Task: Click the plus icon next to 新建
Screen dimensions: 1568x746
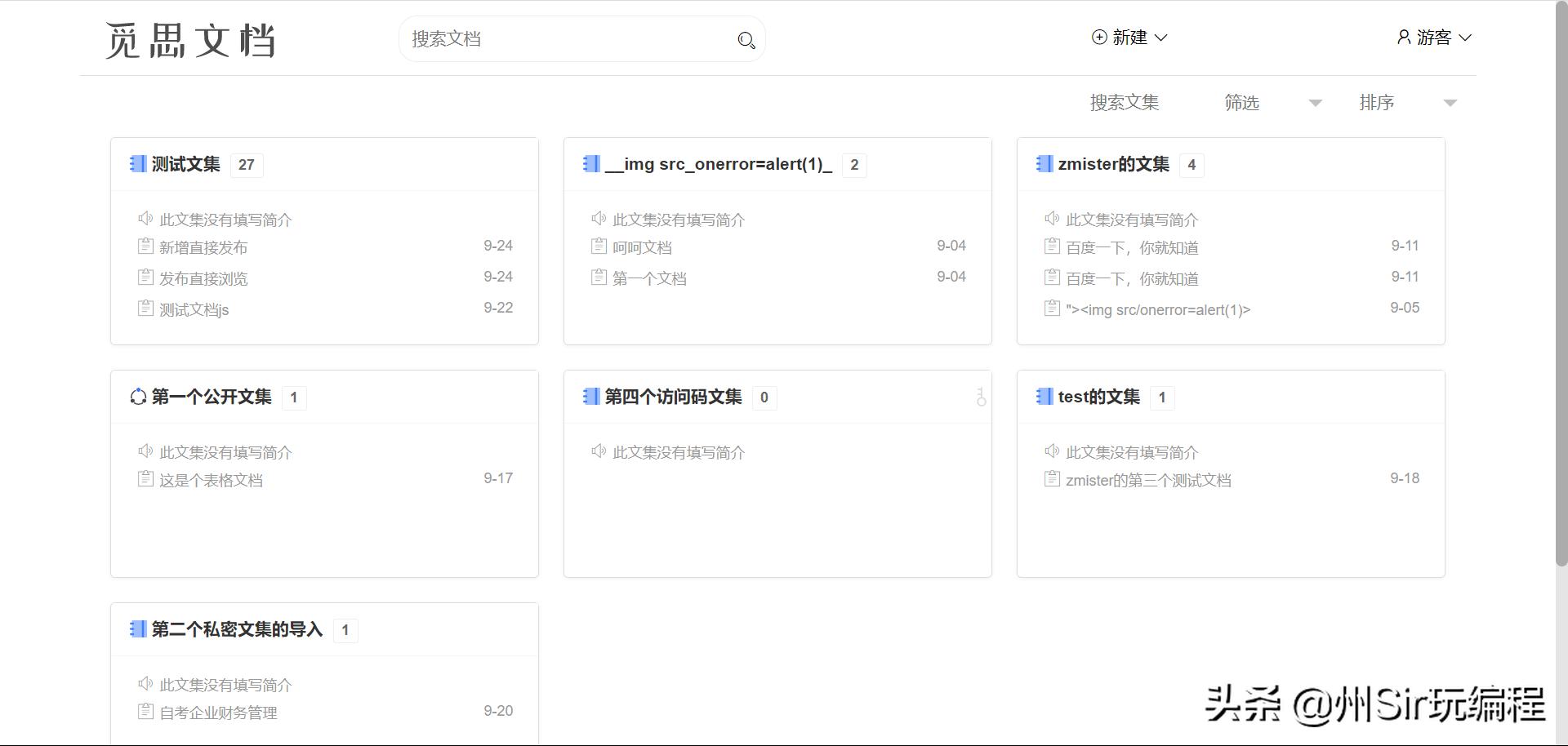Action: tap(1098, 37)
